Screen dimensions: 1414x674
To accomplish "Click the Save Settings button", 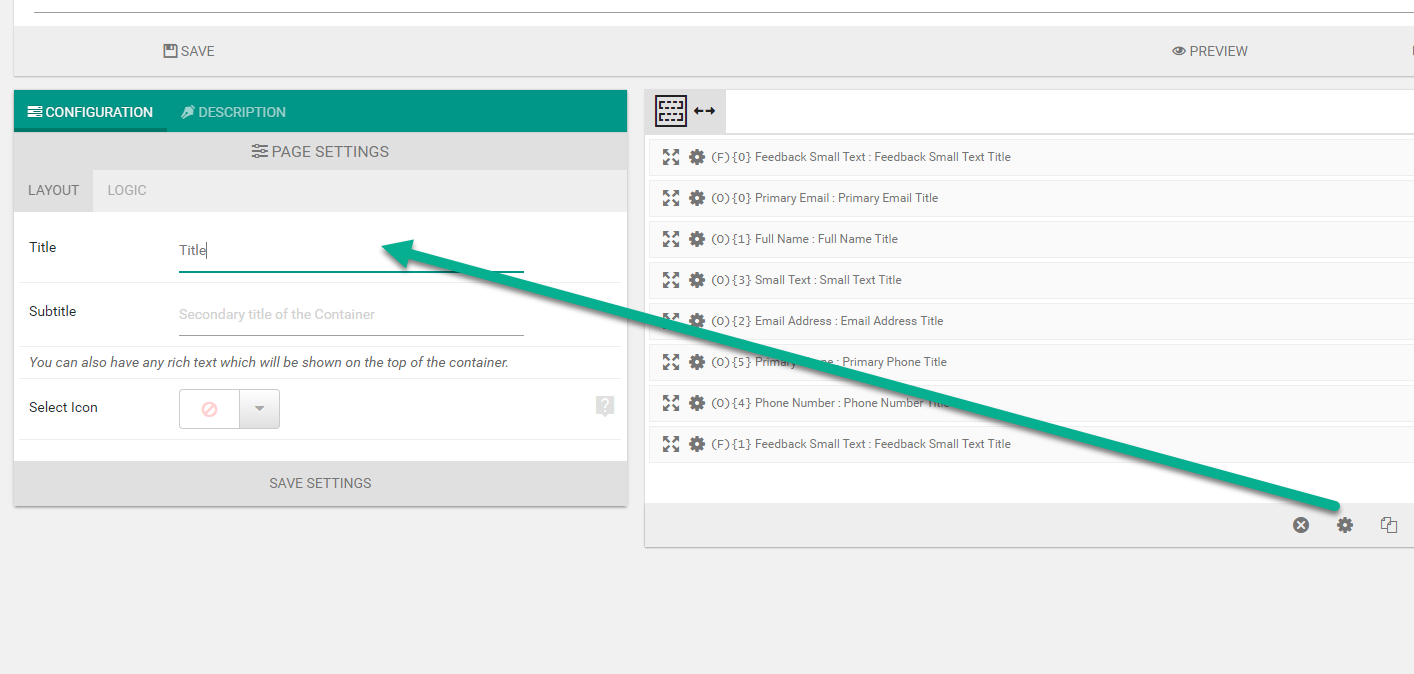I will [320, 483].
